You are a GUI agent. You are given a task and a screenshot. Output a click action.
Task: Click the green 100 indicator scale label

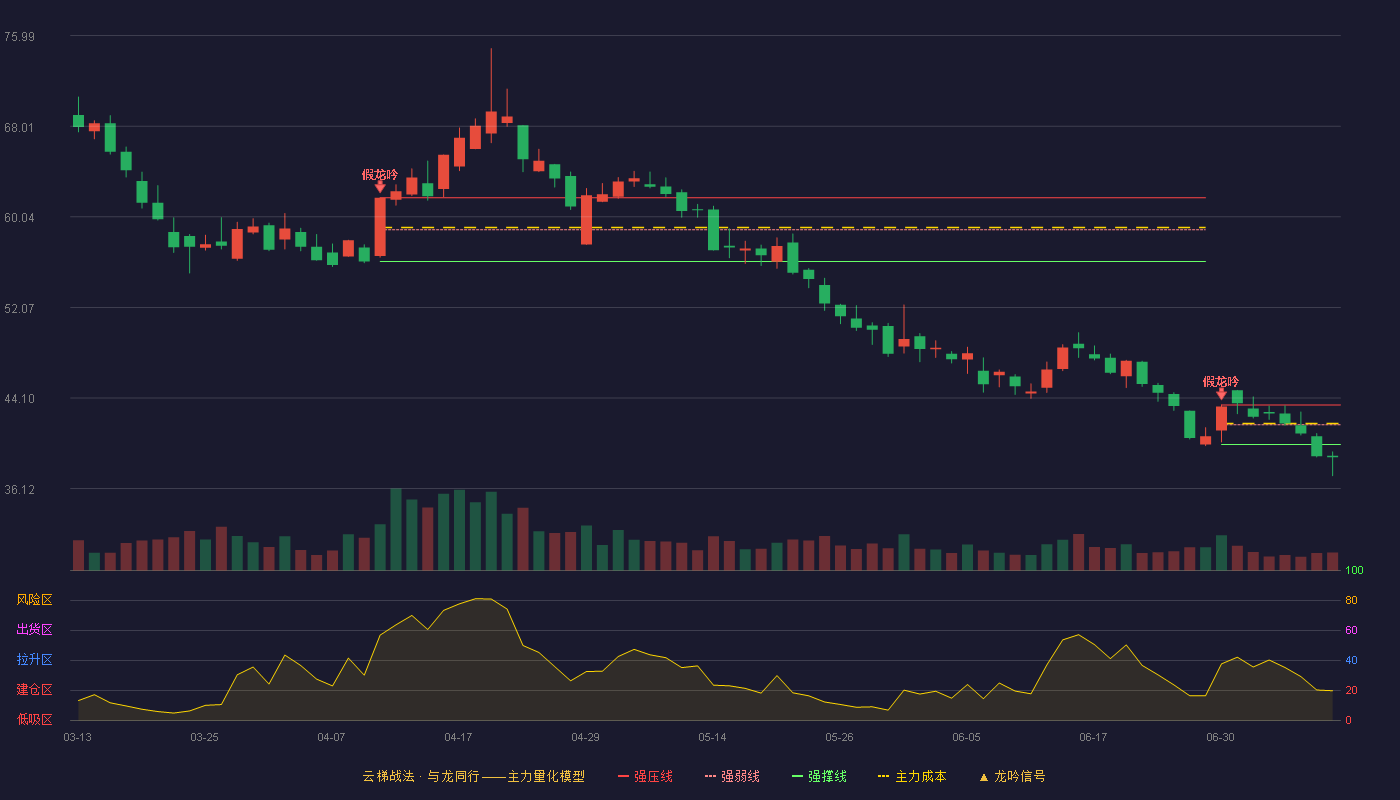(1354, 571)
